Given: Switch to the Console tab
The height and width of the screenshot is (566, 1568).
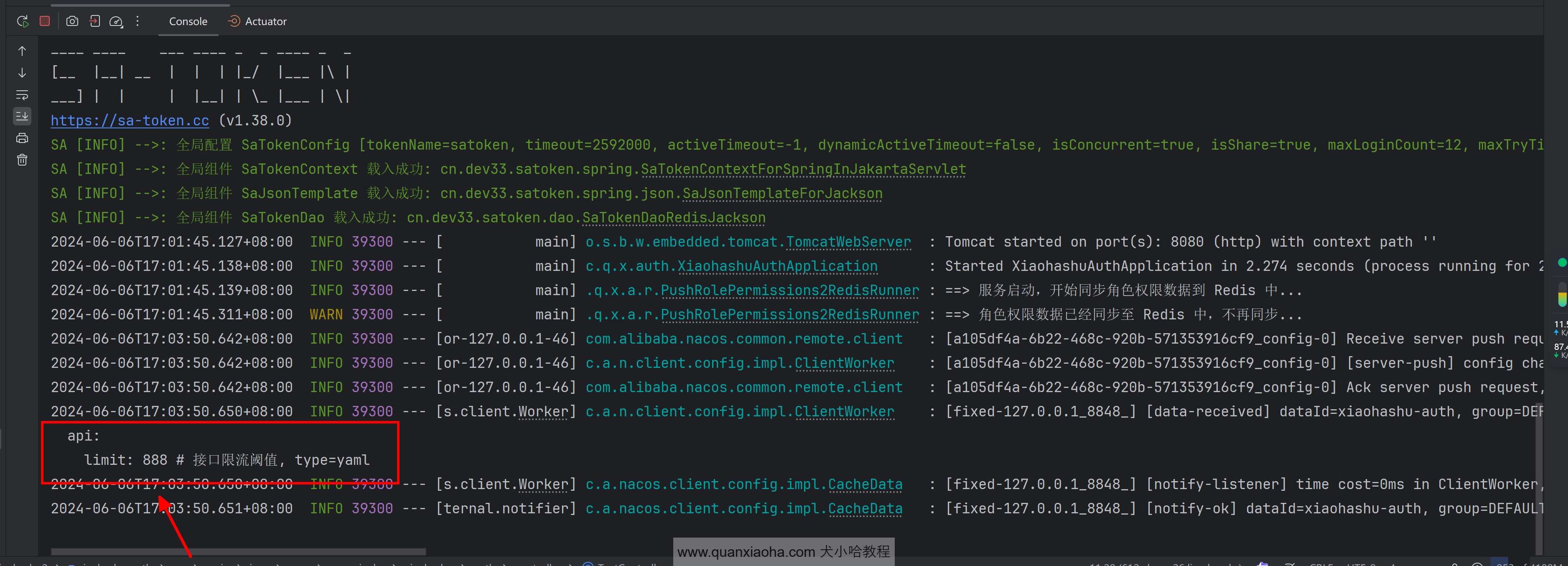Looking at the screenshot, I should click(188, 21).
